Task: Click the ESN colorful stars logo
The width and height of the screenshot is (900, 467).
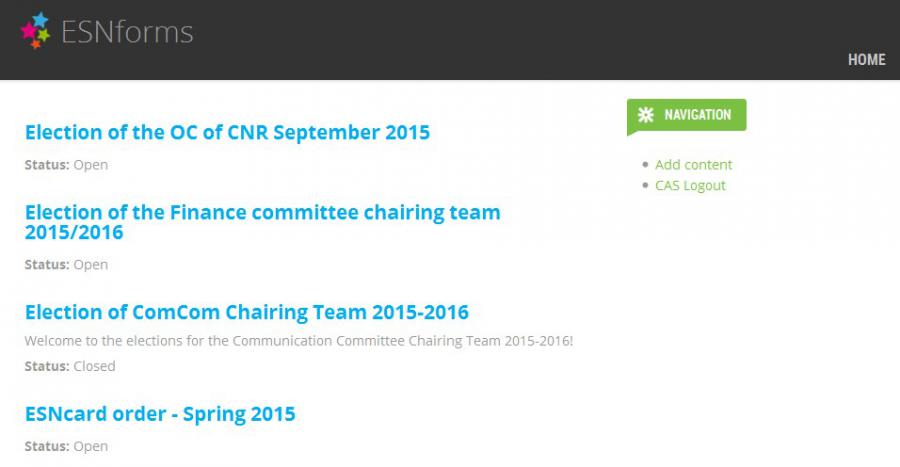Action: (36, 30)
